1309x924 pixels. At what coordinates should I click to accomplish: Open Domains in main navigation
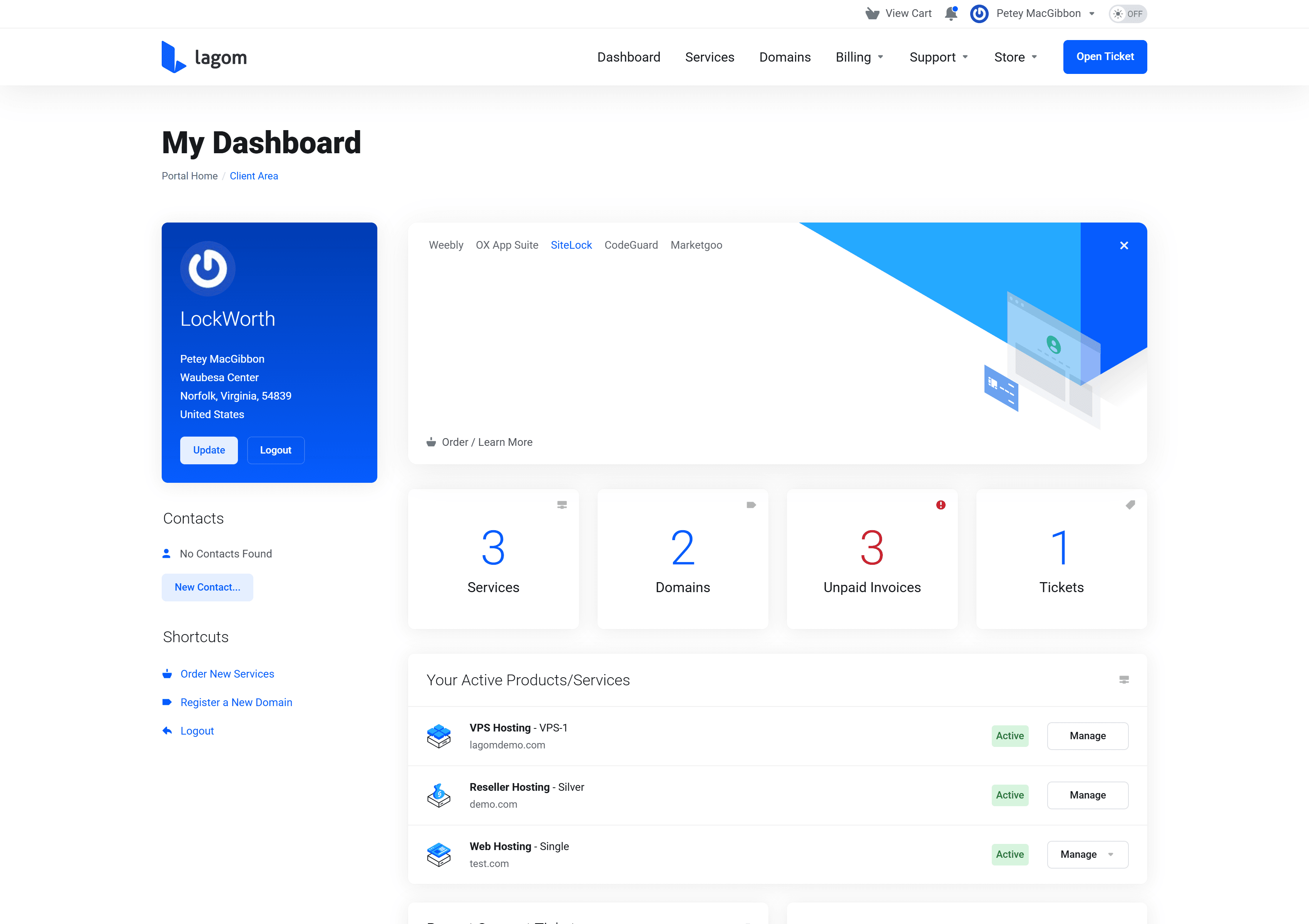click(x=785, y=57)
